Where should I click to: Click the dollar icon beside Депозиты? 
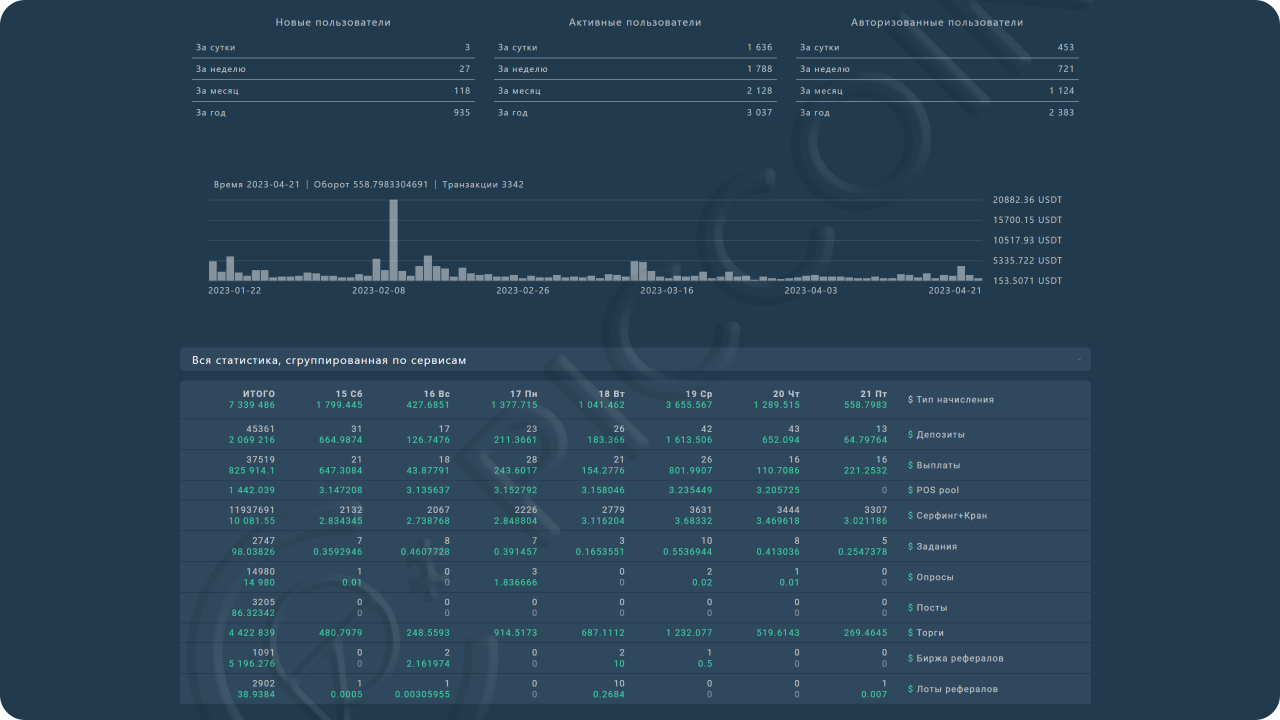[x=910, y=435]
